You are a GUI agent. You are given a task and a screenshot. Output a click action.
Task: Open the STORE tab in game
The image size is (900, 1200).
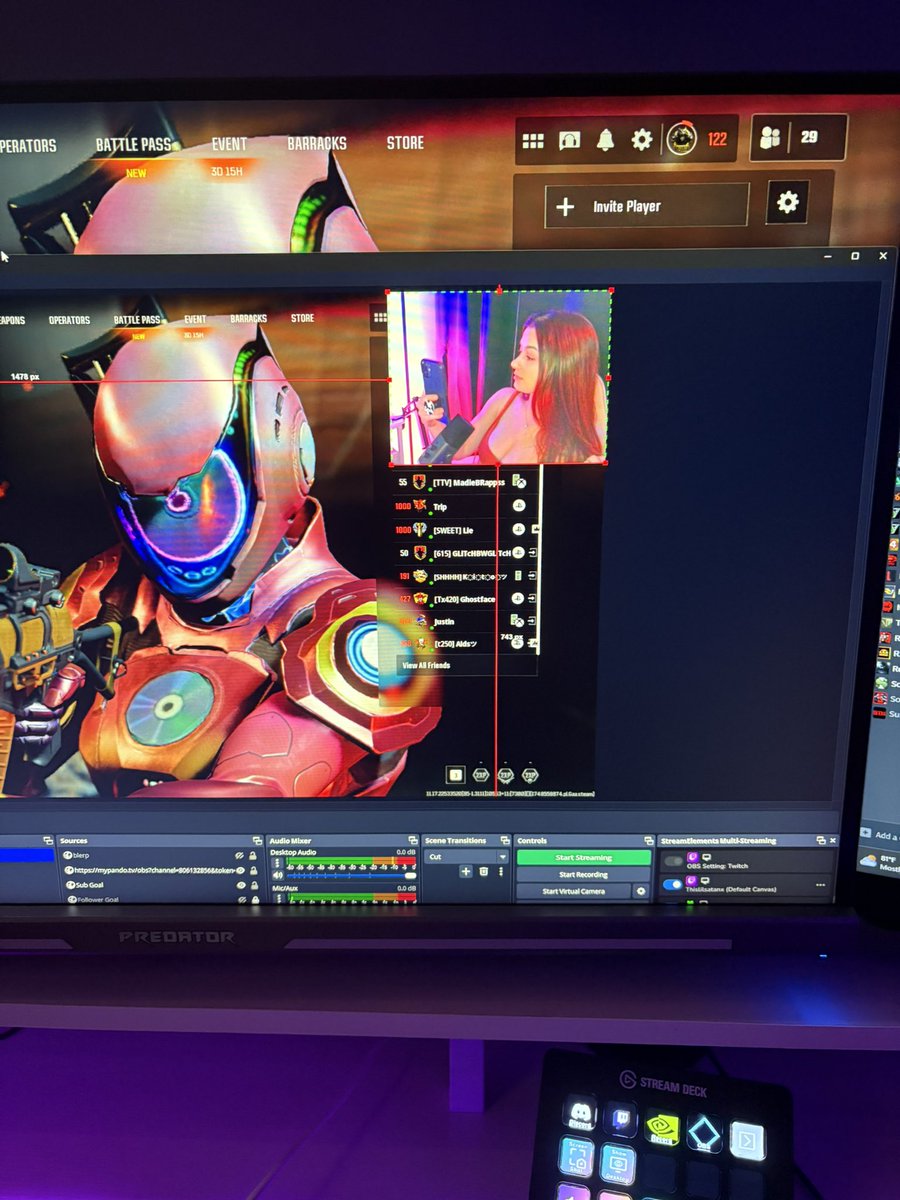[x=405, y=143]
